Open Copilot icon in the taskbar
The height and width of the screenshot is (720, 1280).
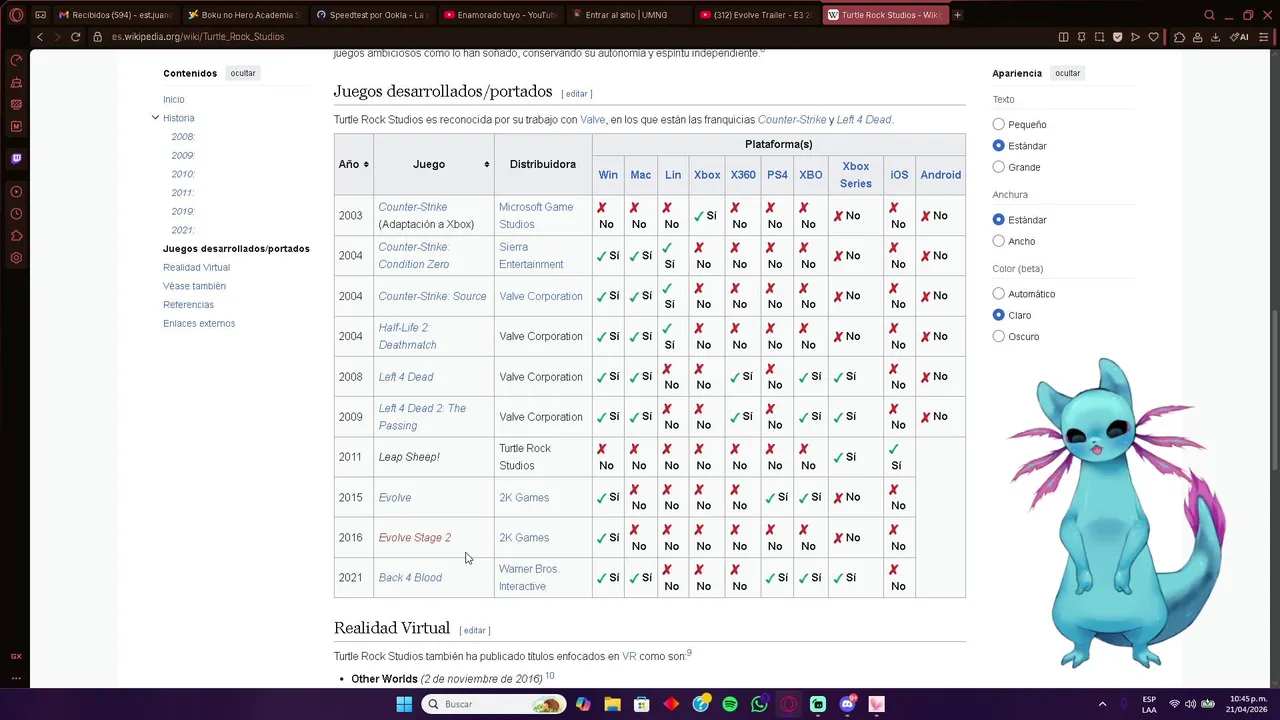click(583, 704)
